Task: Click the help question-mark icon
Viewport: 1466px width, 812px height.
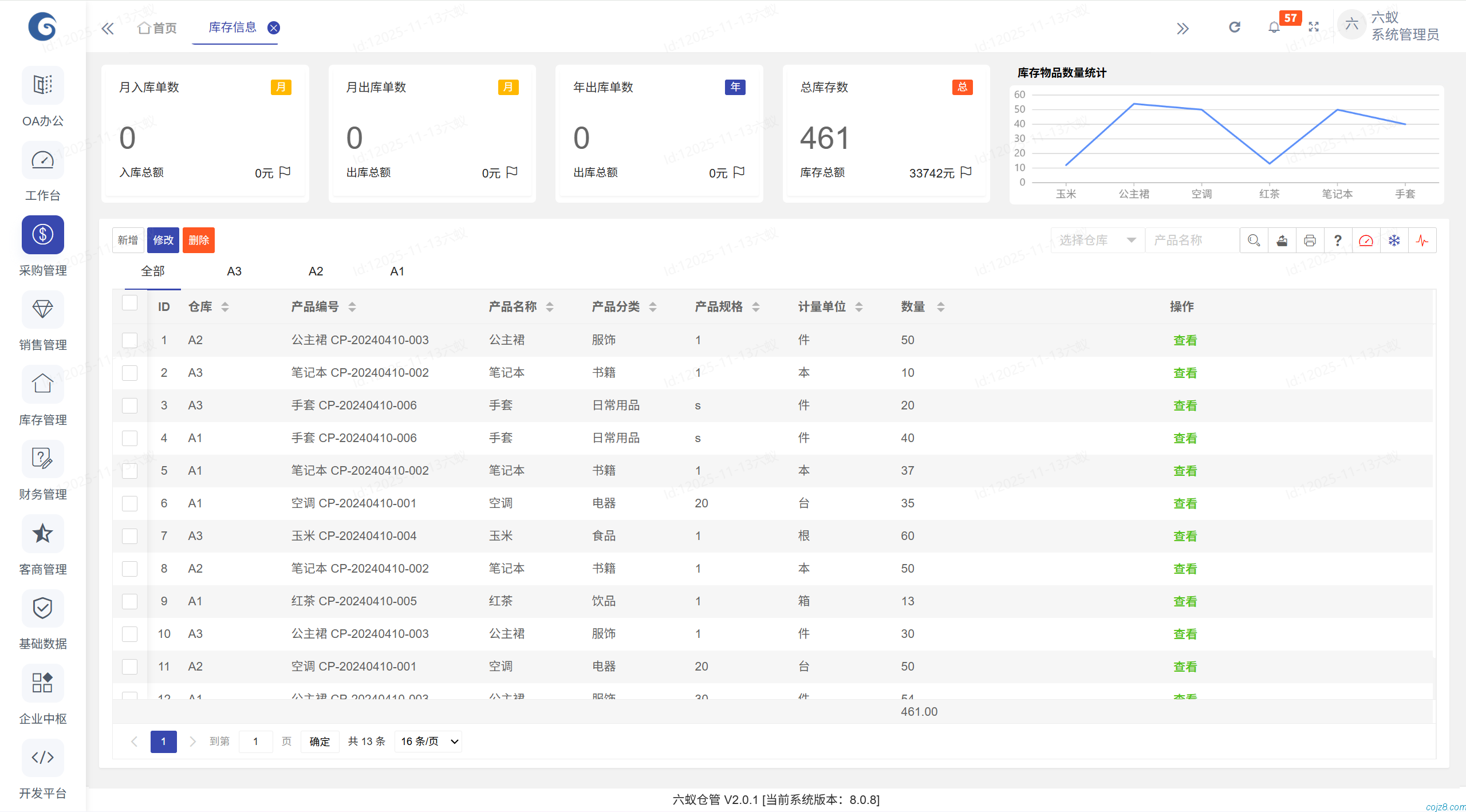Action: click(x=1338, y=240)
